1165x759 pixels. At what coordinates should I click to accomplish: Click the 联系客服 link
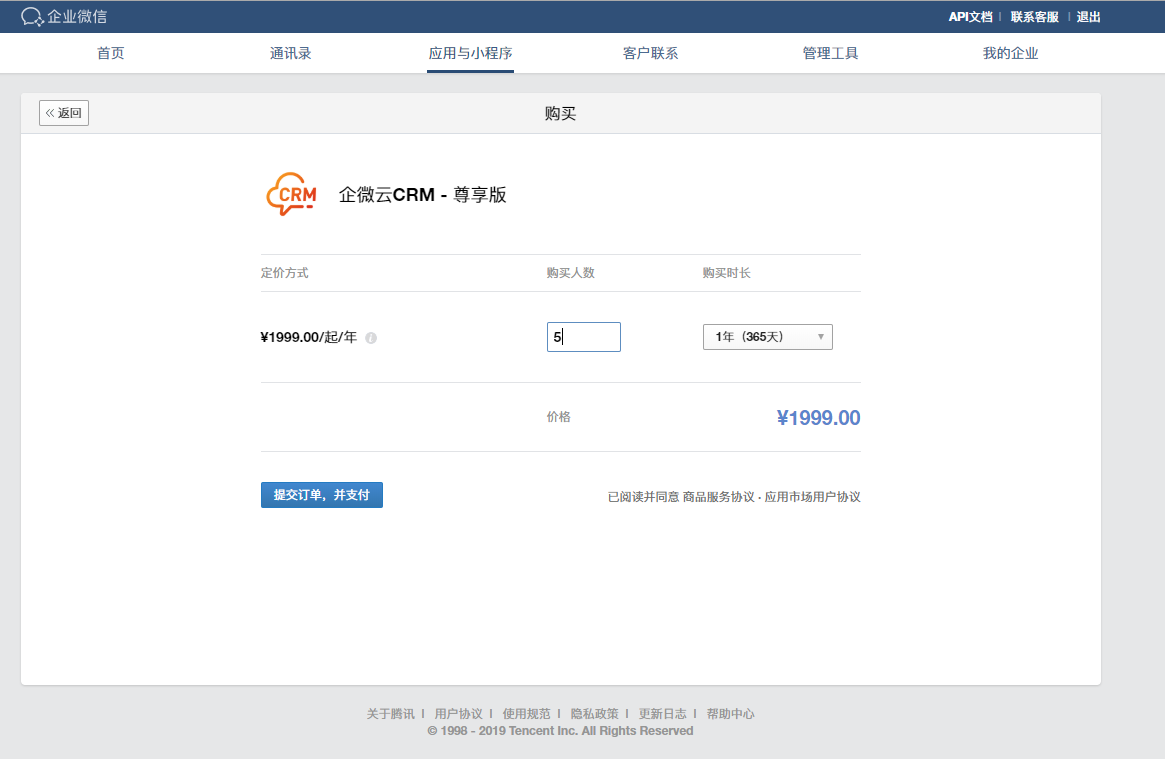pos(1034,17)
